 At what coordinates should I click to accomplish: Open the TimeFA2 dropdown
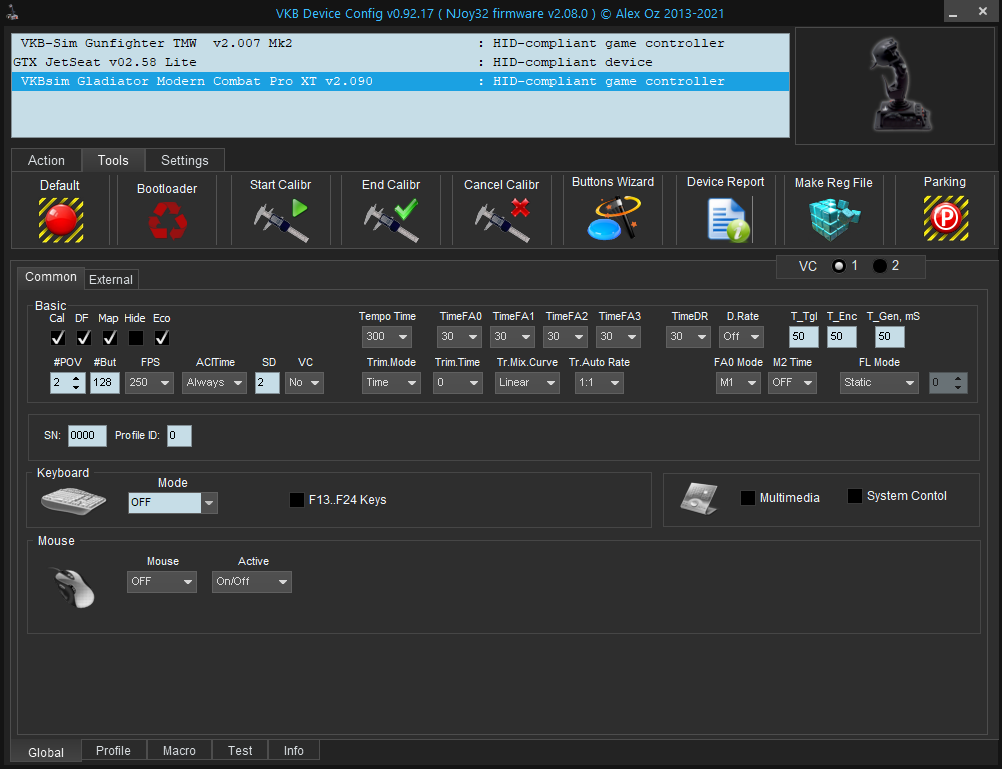[566, 337]
